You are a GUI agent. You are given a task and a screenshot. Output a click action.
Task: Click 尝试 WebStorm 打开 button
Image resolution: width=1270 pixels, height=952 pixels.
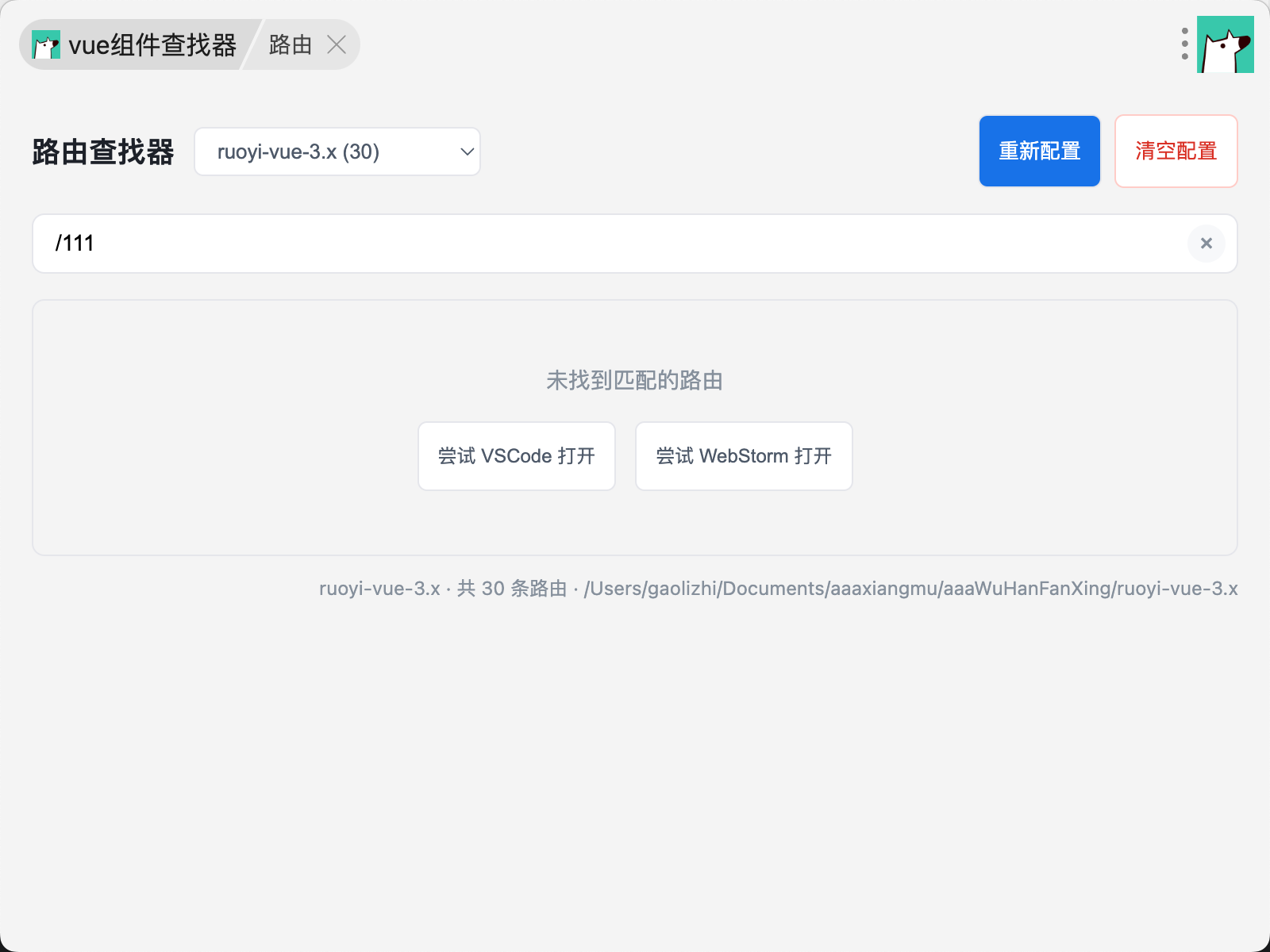[x=744, y=456]
